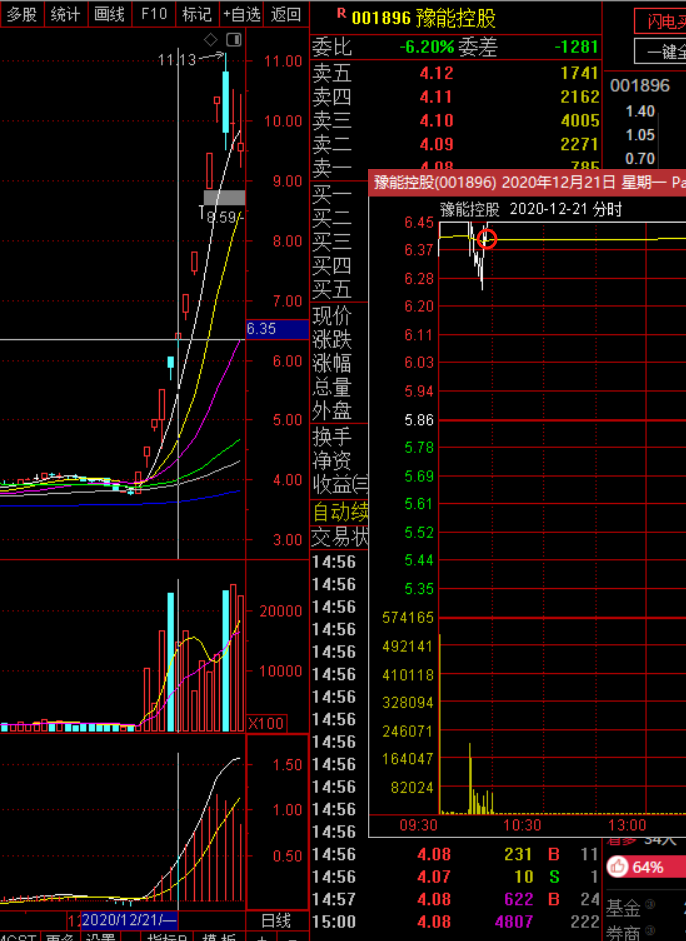
Task: Open the 统计 statistics menu
Action: pos(65,14)
